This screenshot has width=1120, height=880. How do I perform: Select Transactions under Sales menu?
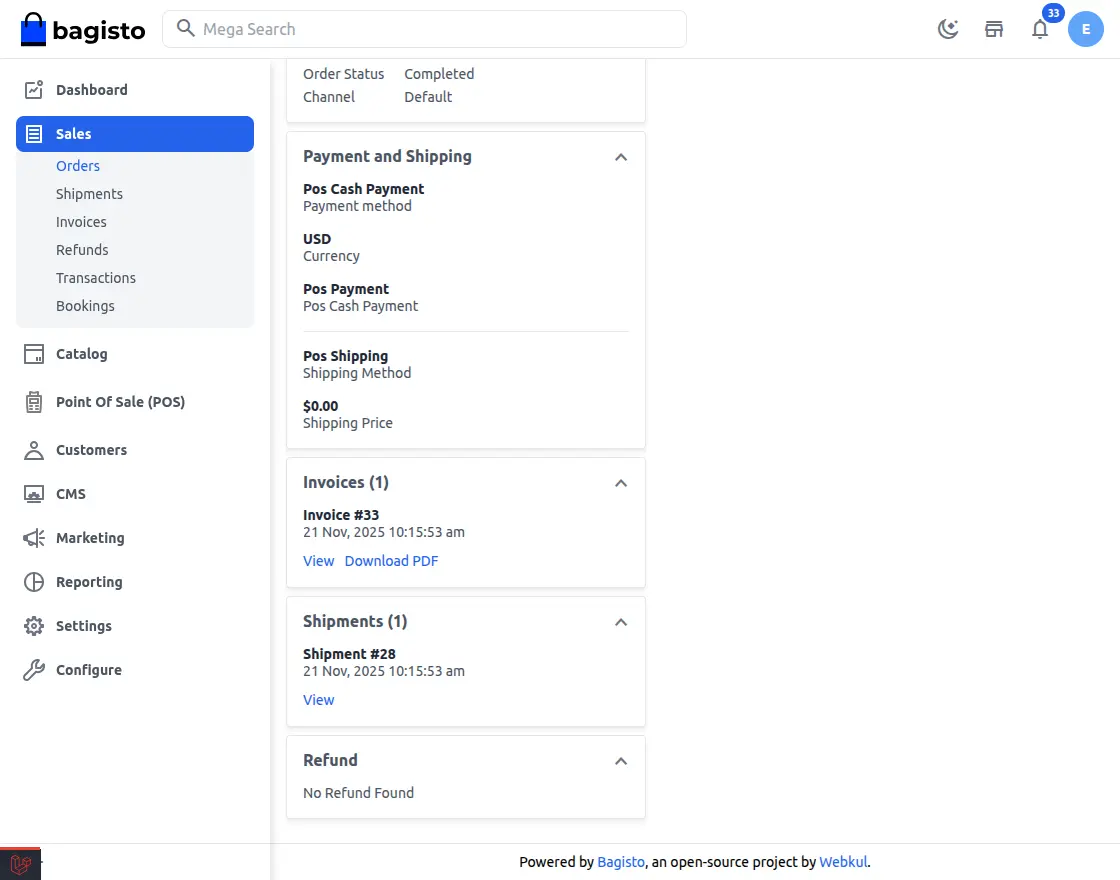[96, 278]
